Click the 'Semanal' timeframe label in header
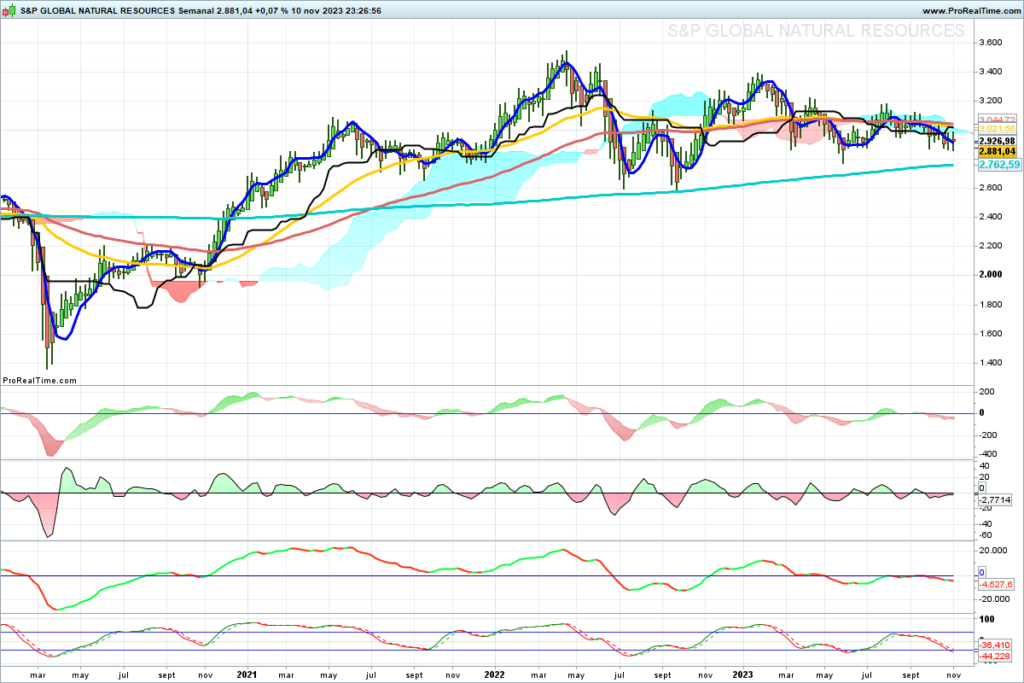This screenshot has width=1024, height=683. click(x=196, y=11)
